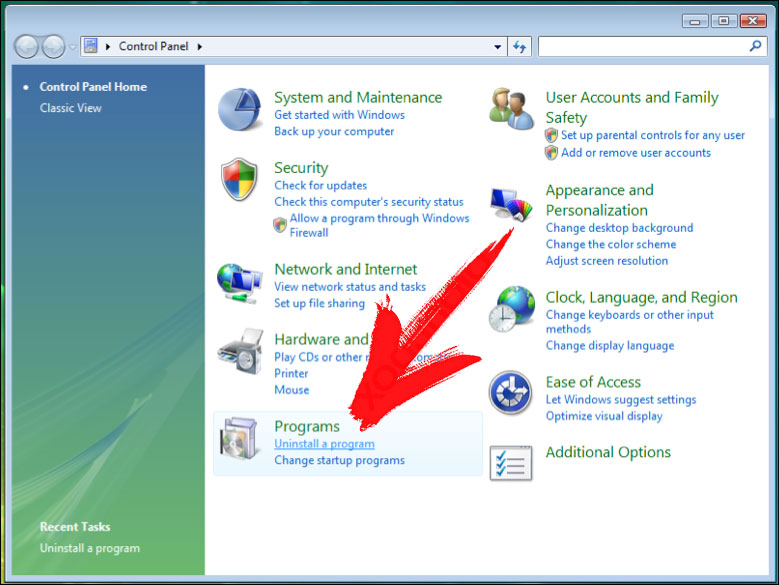Click the Forward navigation arrow button
779x585 pixels.
coord(53,47)
